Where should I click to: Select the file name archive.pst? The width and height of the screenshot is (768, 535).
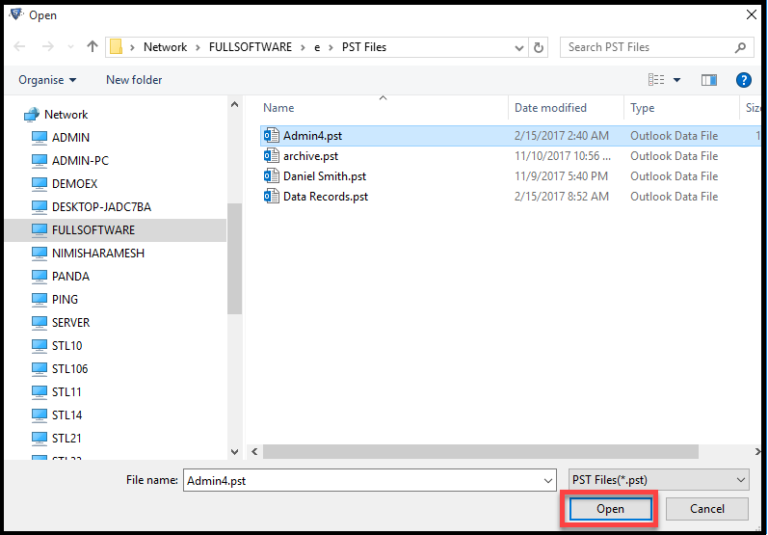pos(311,156)
